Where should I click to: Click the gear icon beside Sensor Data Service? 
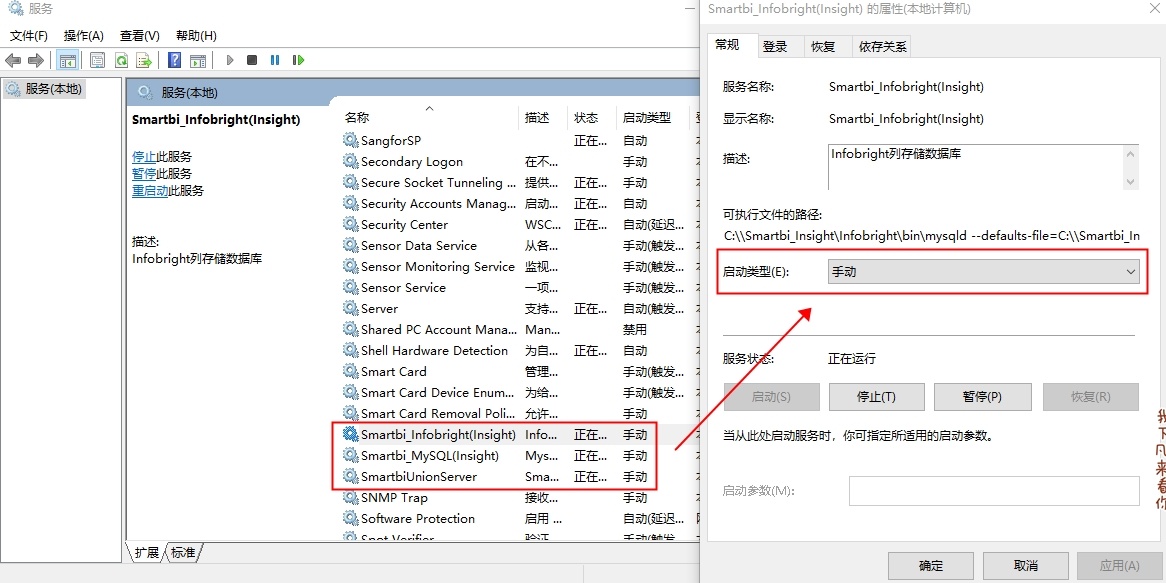[350, 245]
